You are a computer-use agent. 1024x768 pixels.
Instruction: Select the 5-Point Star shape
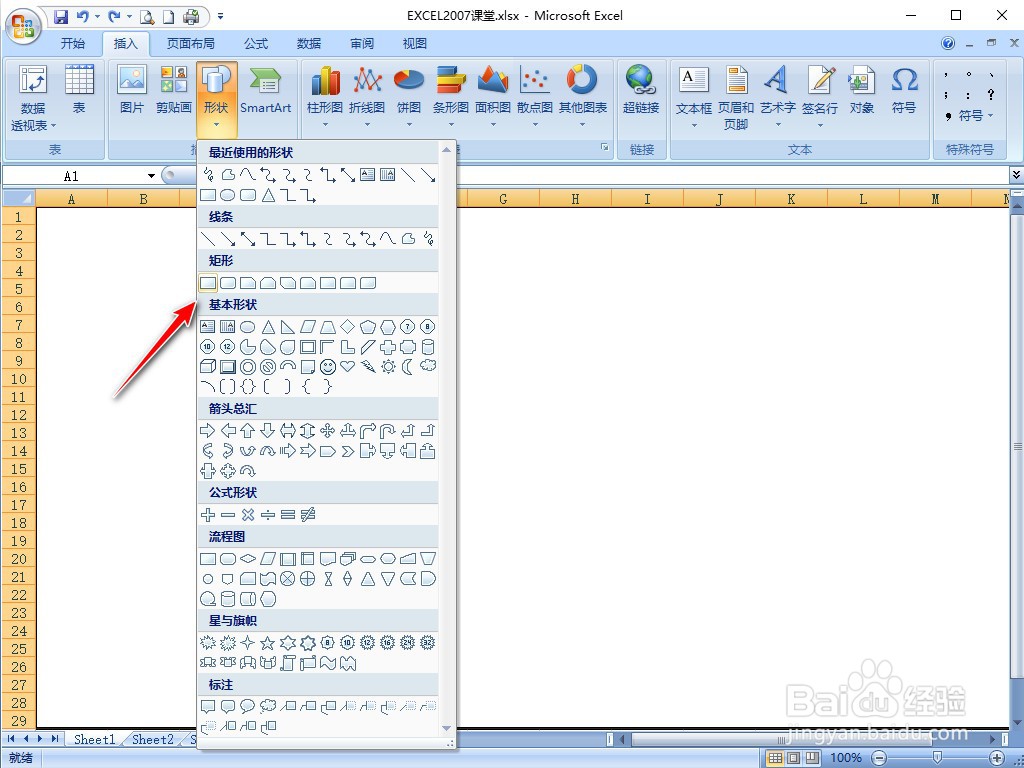(268, 643)
